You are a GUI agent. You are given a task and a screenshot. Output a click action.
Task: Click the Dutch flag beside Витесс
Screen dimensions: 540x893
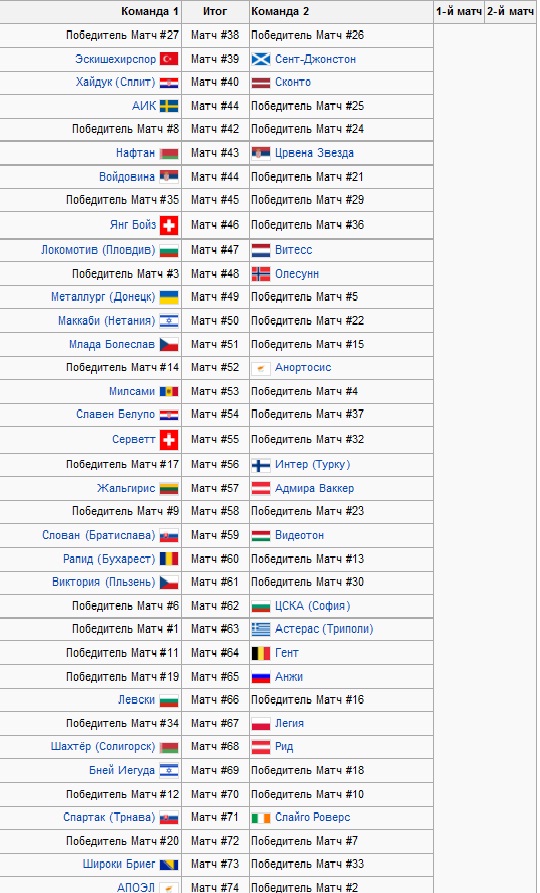tap(261, 250)
